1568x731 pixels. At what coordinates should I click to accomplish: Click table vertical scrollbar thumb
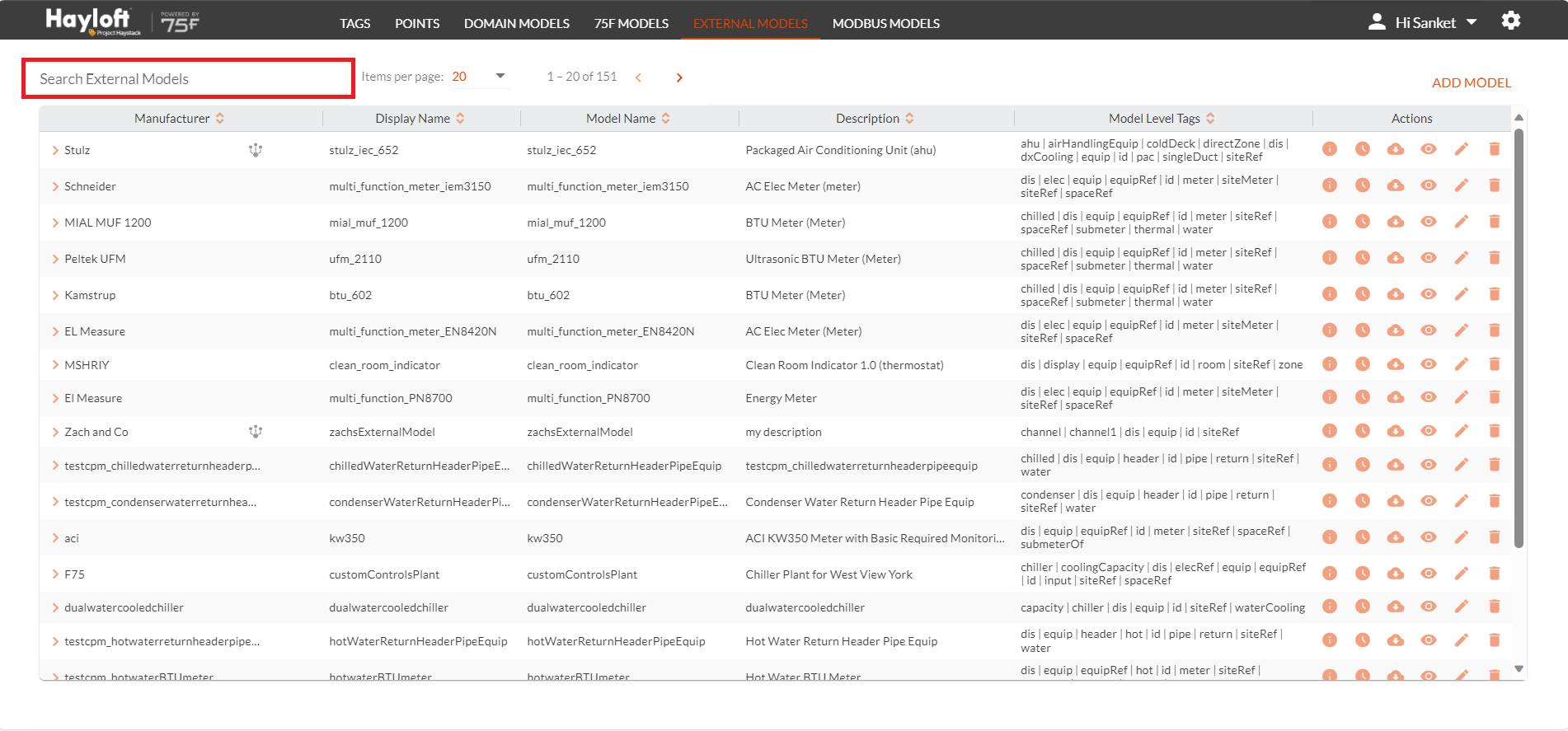click(1519, 338)
